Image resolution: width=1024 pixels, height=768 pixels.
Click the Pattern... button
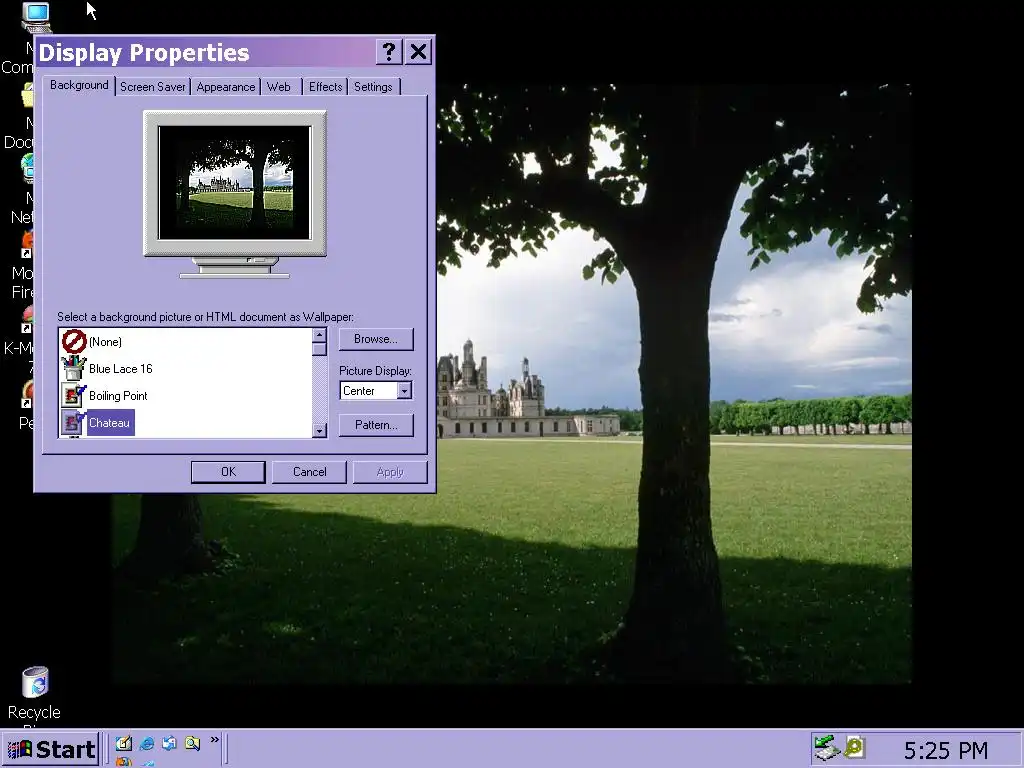376,424
